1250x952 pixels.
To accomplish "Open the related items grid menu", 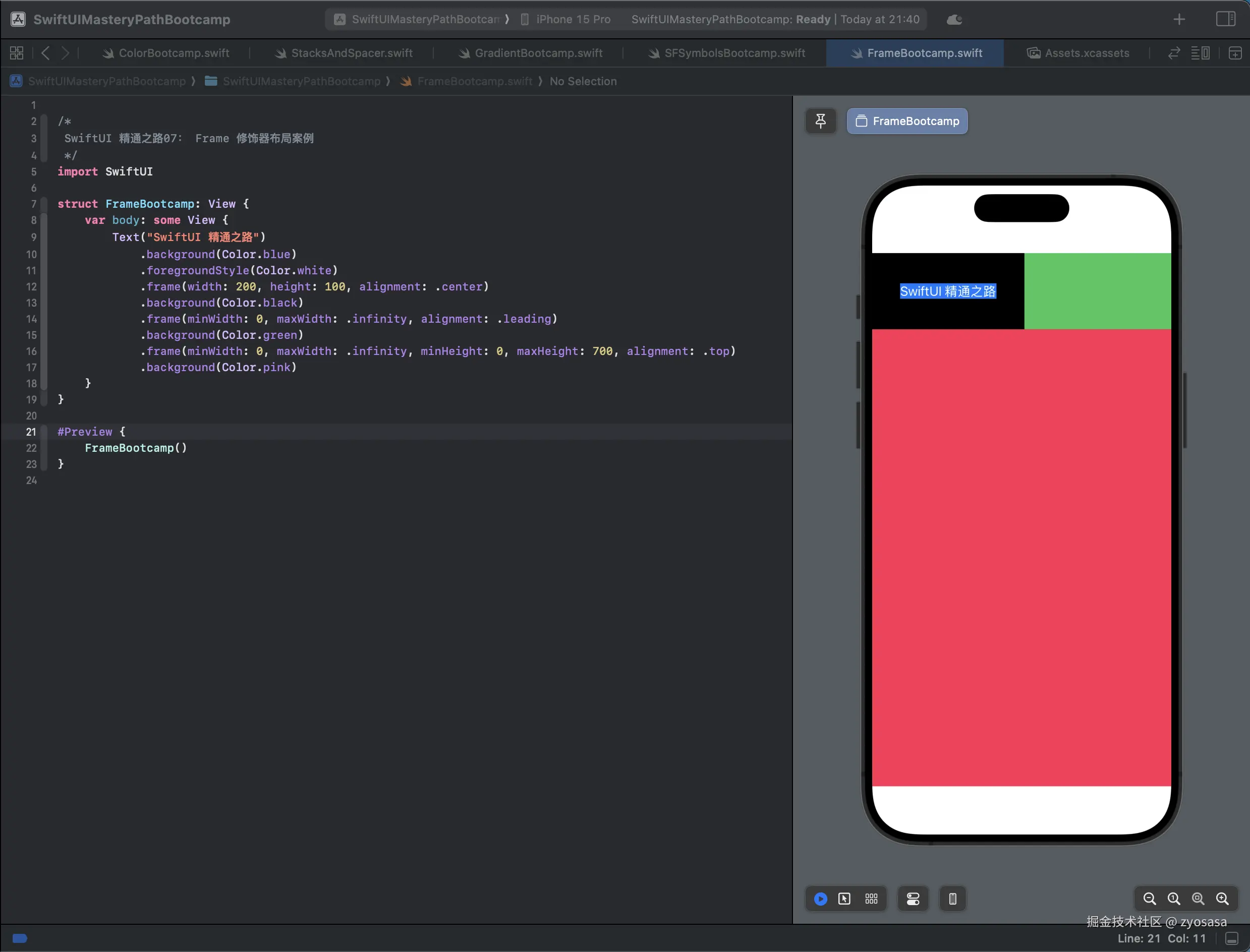I will [17, 53].
